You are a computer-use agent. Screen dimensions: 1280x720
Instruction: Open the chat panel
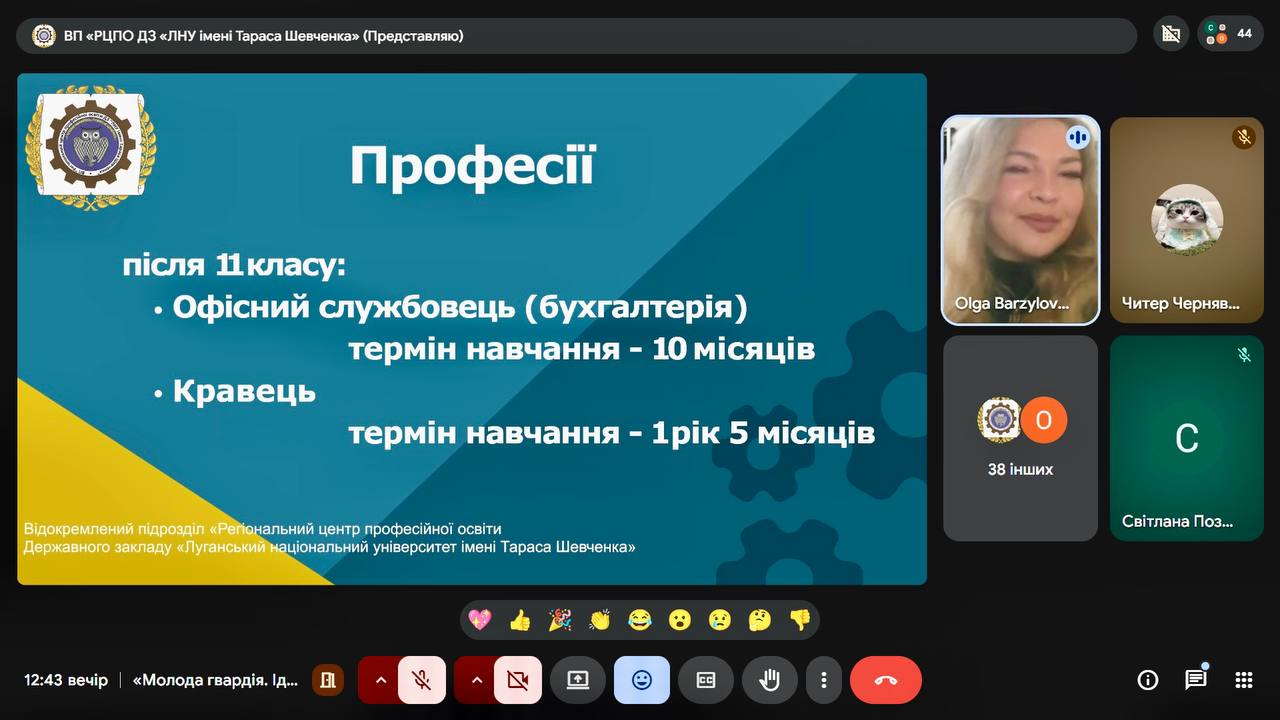(1195, 680)
